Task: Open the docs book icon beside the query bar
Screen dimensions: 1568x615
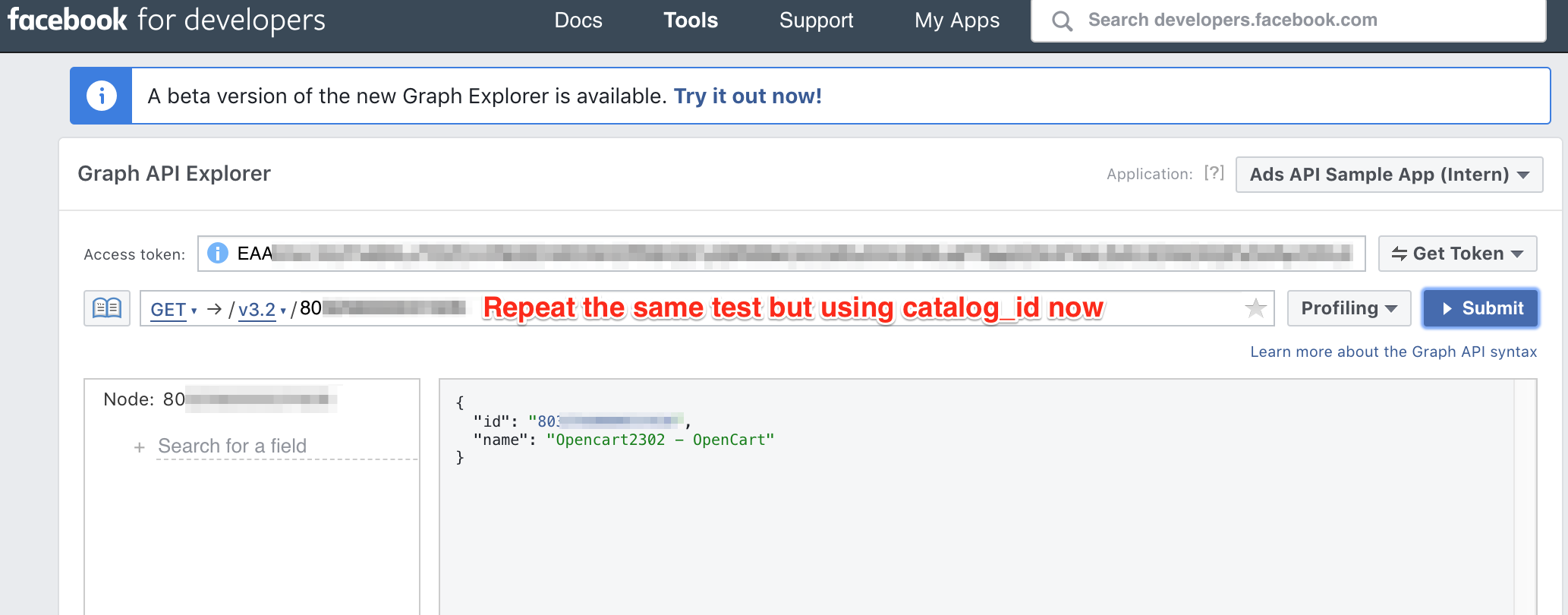Action: click(107, 308)
